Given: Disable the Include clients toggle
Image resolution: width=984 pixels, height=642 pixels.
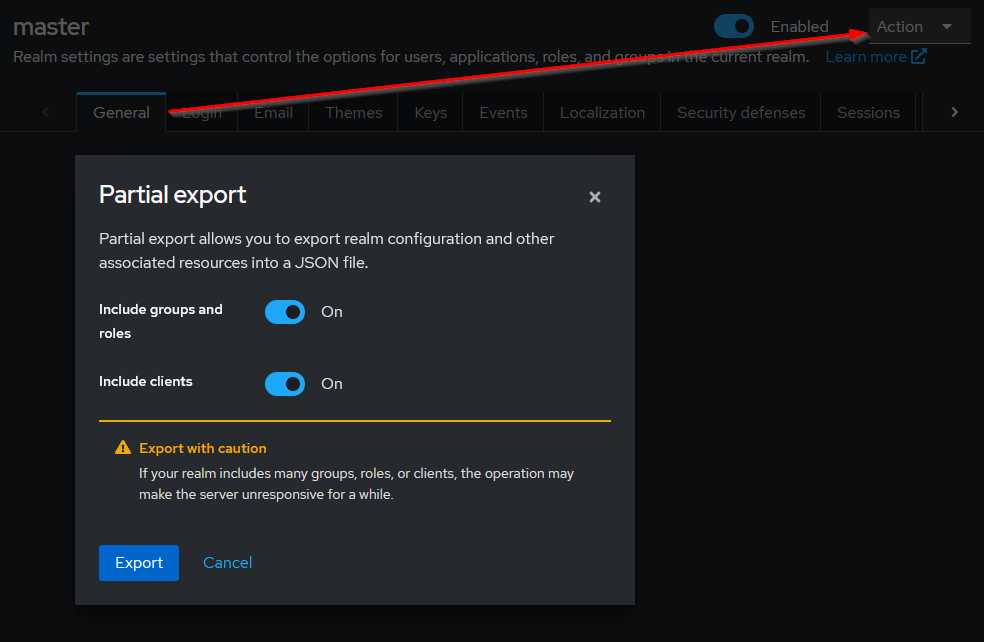Looking at the screenshot, I should pyautogui.click(x=285, y=384).
